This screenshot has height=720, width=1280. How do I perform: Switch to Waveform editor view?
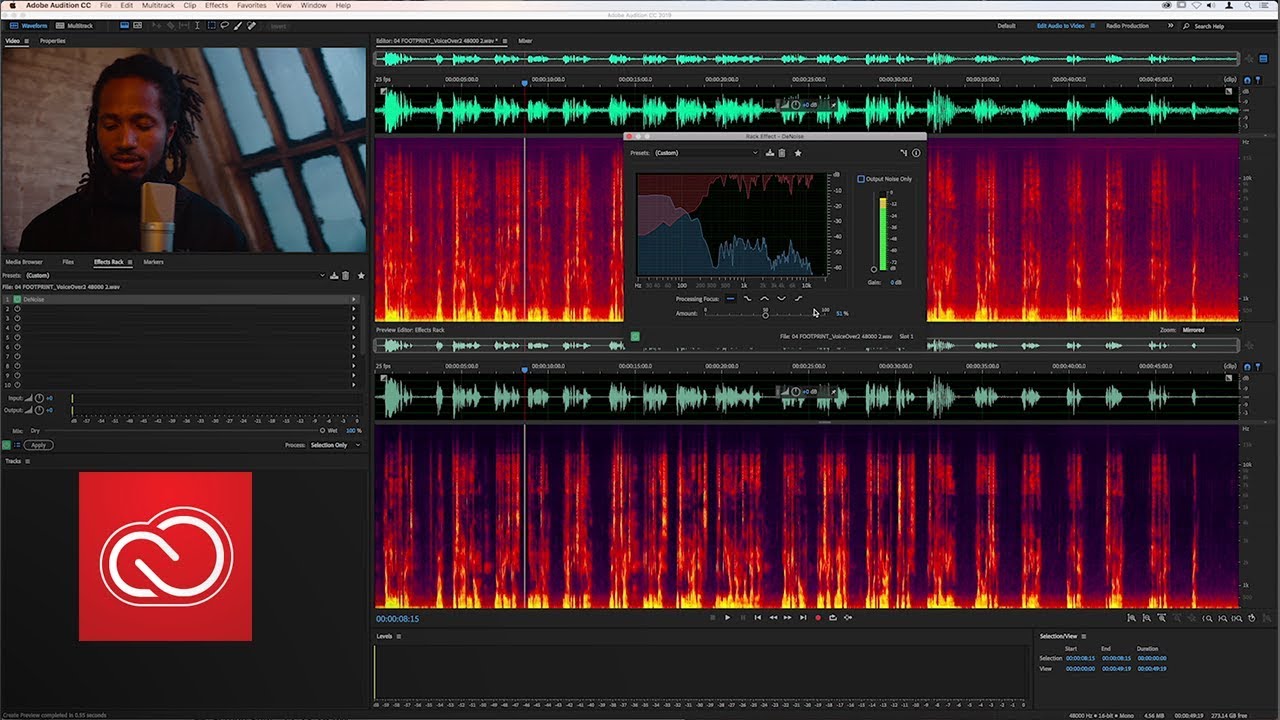click(x=28, y=26)
